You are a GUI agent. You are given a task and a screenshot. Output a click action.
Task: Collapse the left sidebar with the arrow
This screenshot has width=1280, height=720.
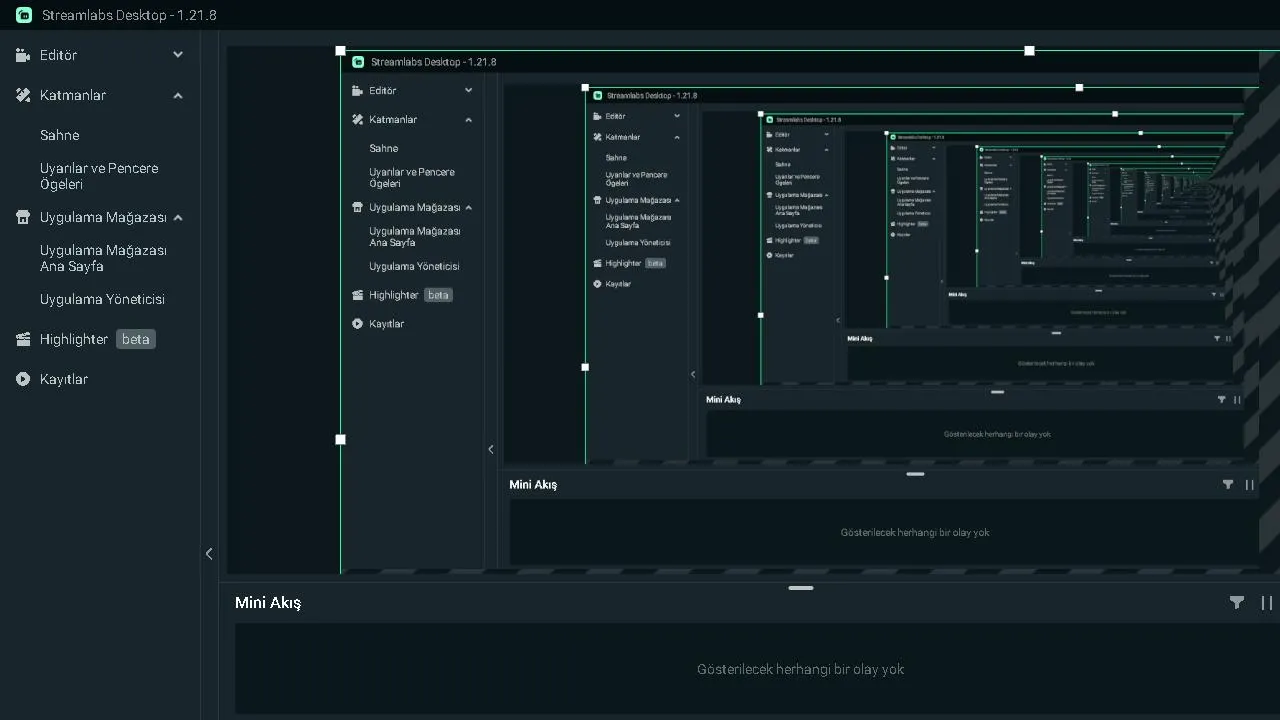[x=209, y=553]
